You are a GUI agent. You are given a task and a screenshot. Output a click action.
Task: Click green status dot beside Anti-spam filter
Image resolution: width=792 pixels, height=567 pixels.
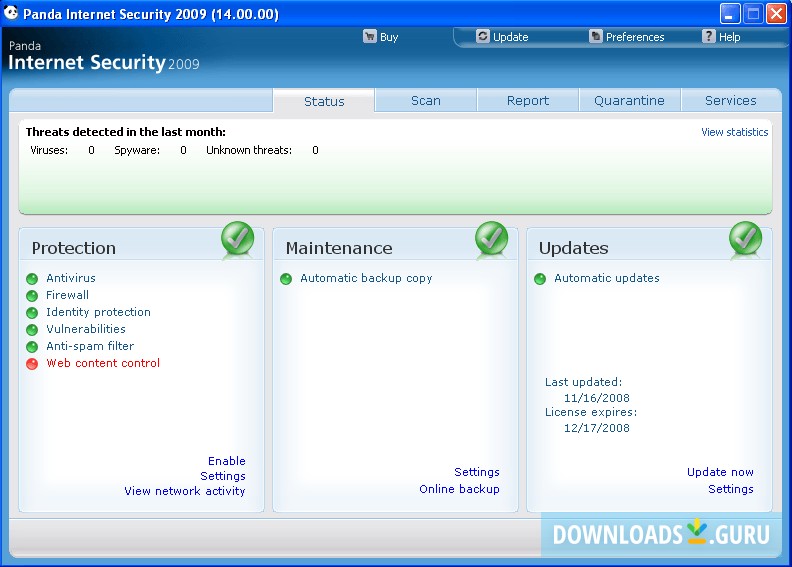(x=32, y=347)
